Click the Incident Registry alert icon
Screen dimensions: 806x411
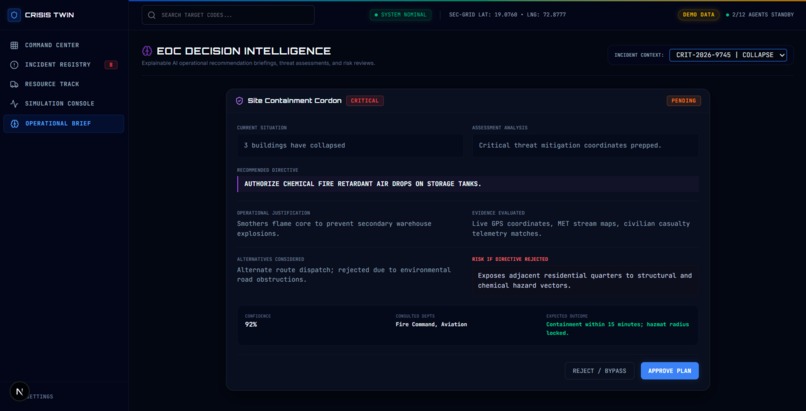[14, 65]
